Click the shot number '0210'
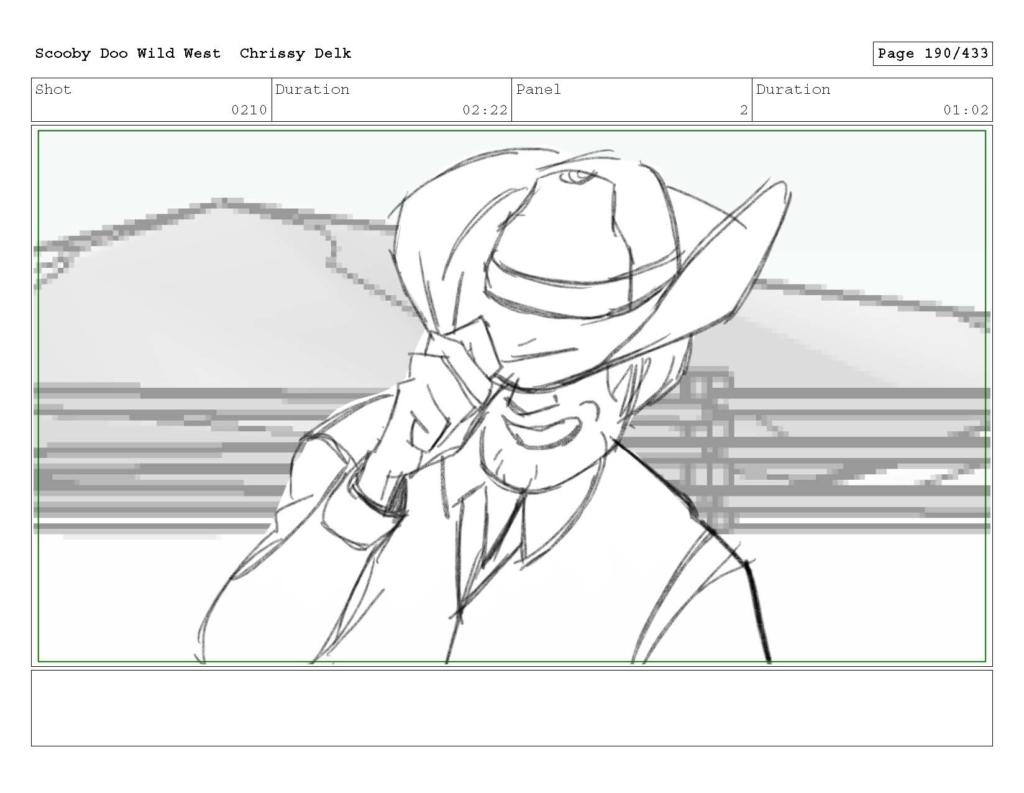Screen dimensions: 1024x793 [x=249, y=110]
